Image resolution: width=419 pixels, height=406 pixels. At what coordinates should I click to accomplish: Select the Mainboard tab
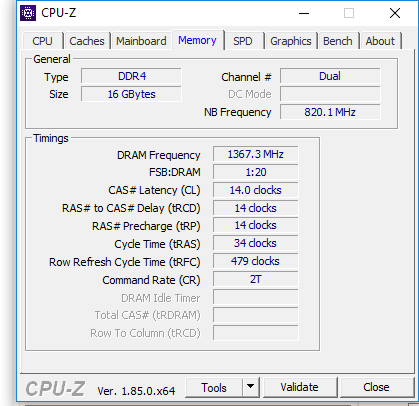141,41
